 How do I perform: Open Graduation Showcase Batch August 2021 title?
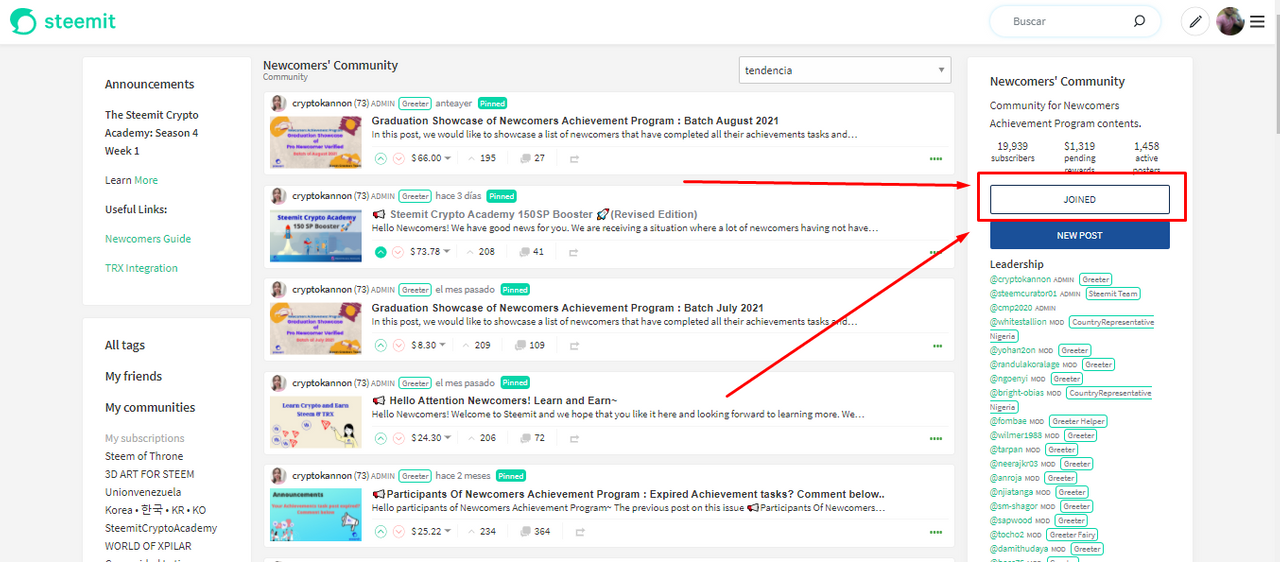[575, 121]
